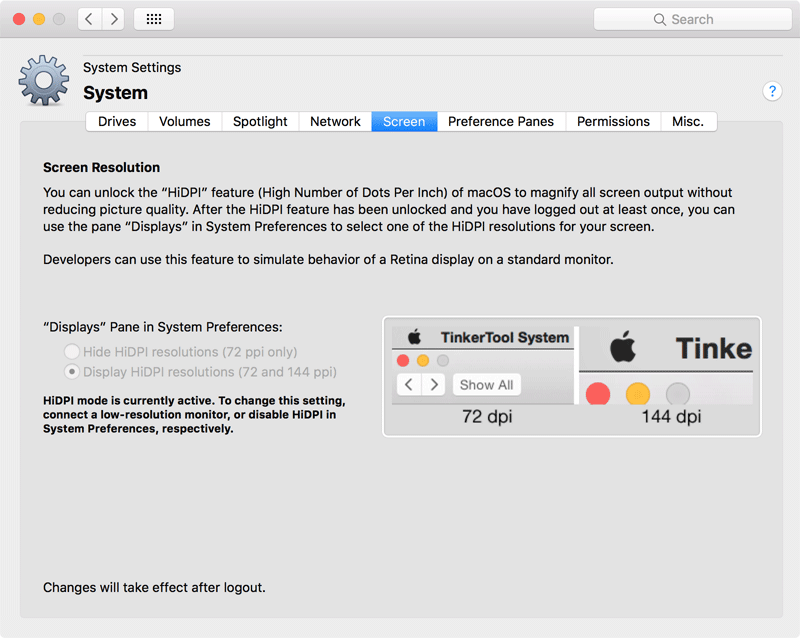This screenshot has height=638, width=800.
Task: Go forward with the right chevron button
Action: point(113,19)
